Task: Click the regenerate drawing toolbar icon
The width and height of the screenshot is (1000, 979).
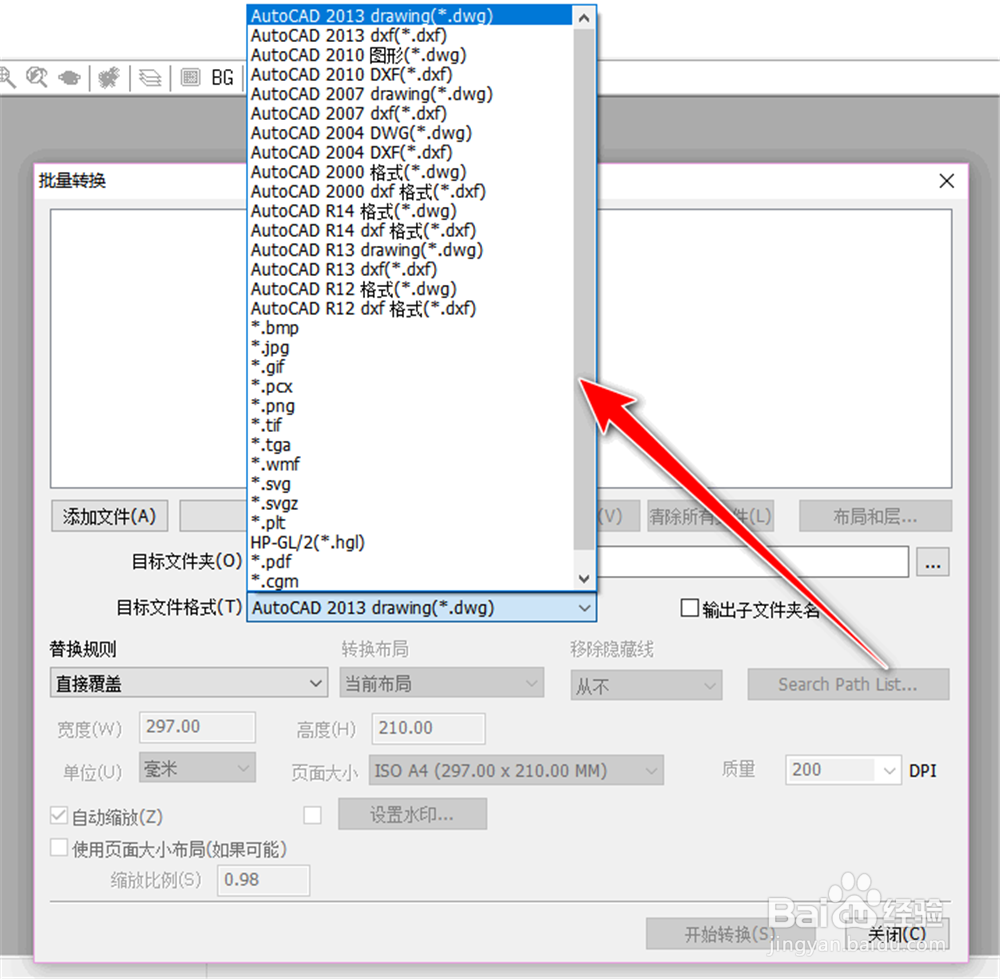Action: 109,78
